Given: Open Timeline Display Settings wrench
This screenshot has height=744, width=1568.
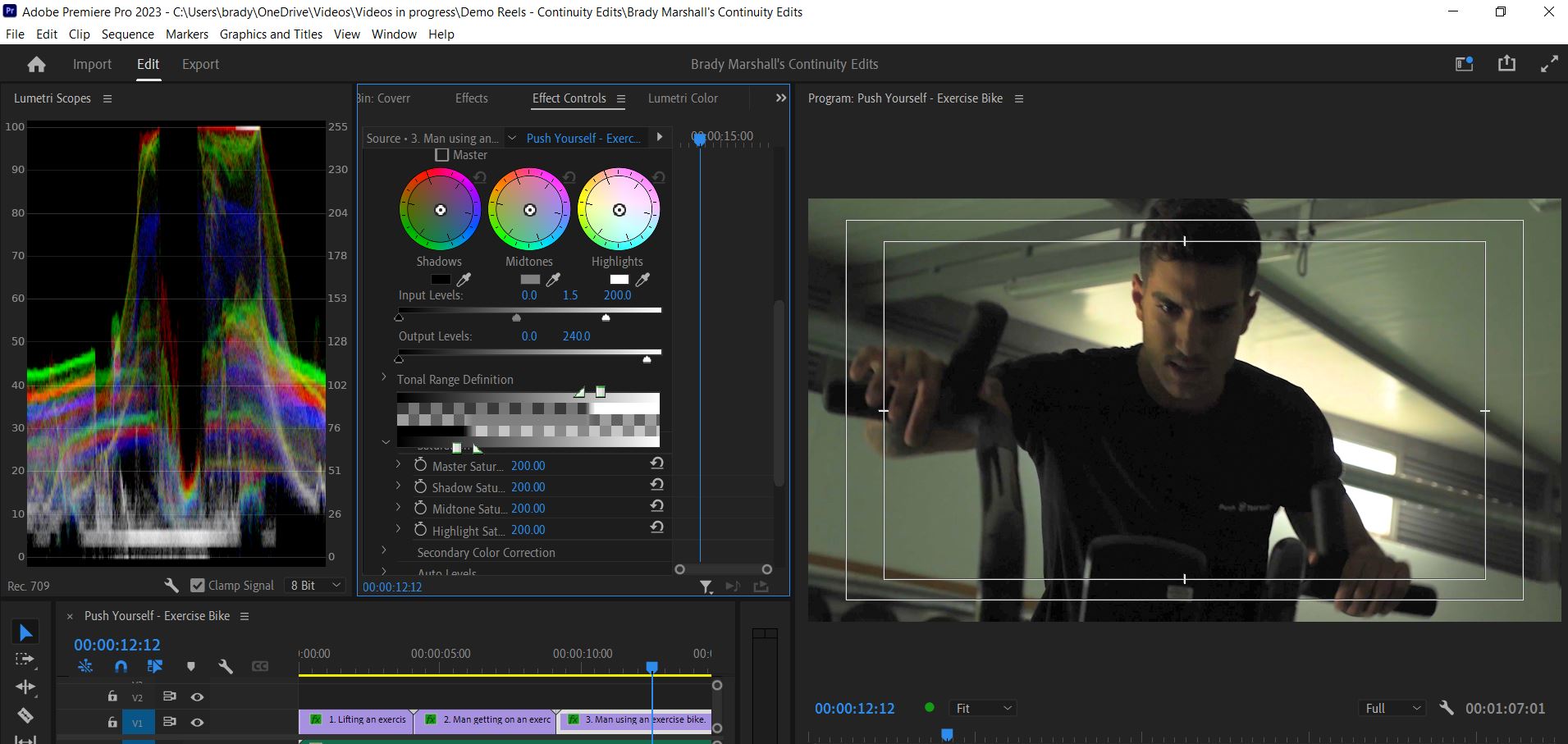Looking at the screenshot, I should (x=226, y=666).
